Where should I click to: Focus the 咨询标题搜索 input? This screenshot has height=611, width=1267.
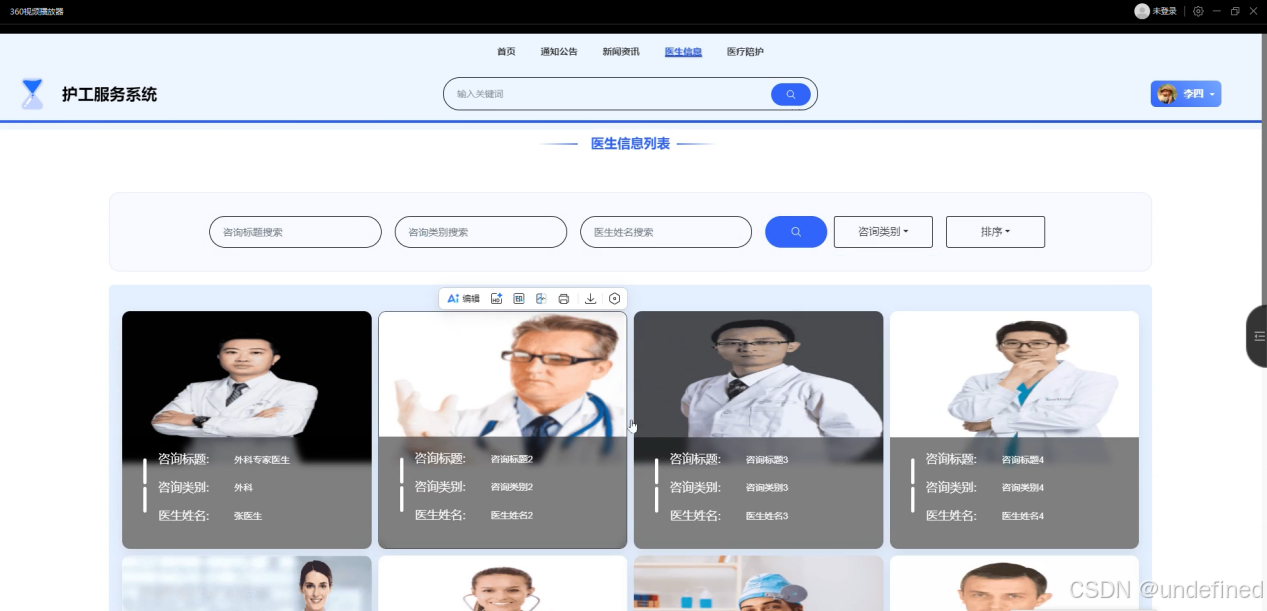pyautogui.click(x=295, y=231)
